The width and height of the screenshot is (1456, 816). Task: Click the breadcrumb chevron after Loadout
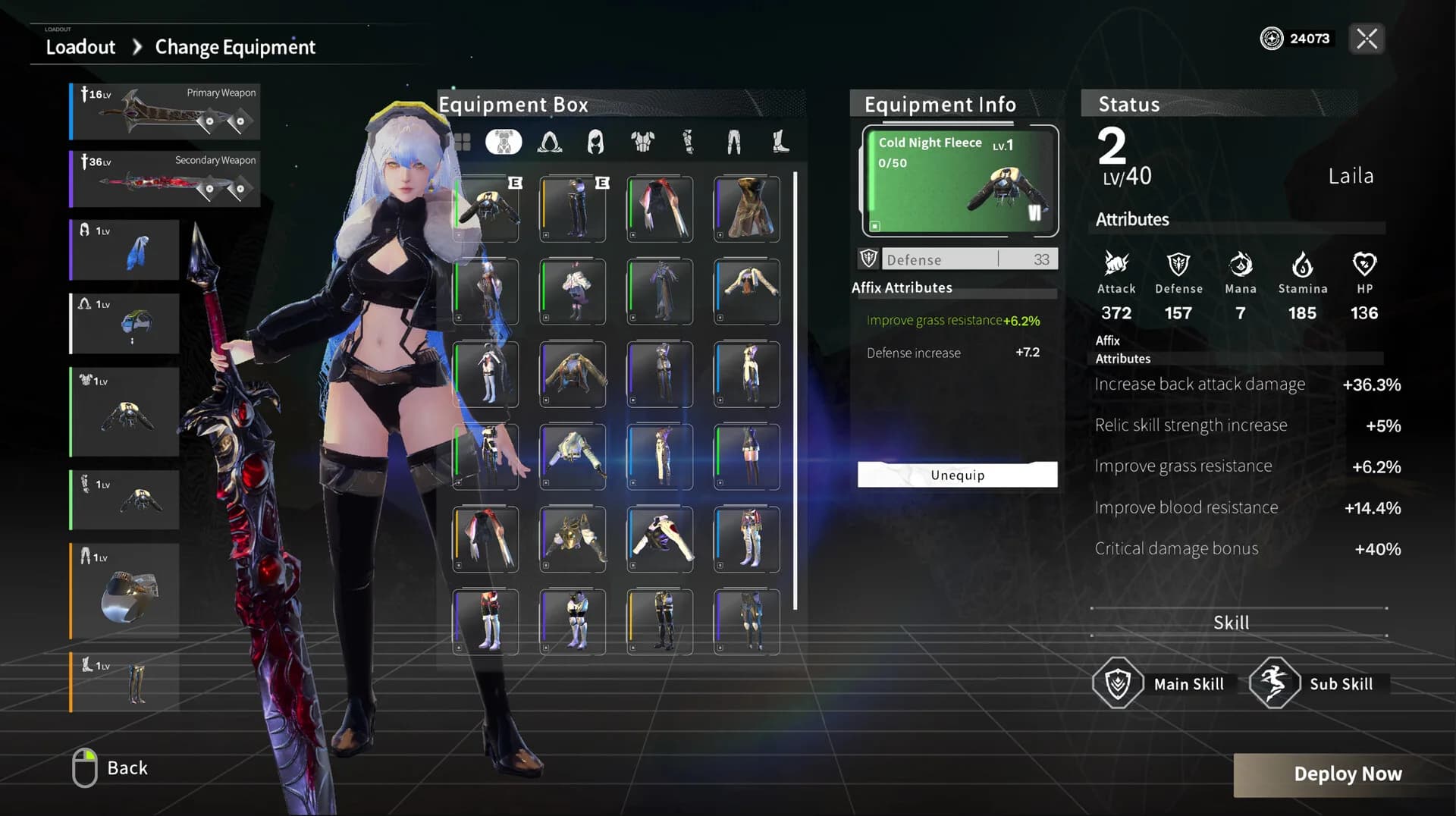(136, 47)
